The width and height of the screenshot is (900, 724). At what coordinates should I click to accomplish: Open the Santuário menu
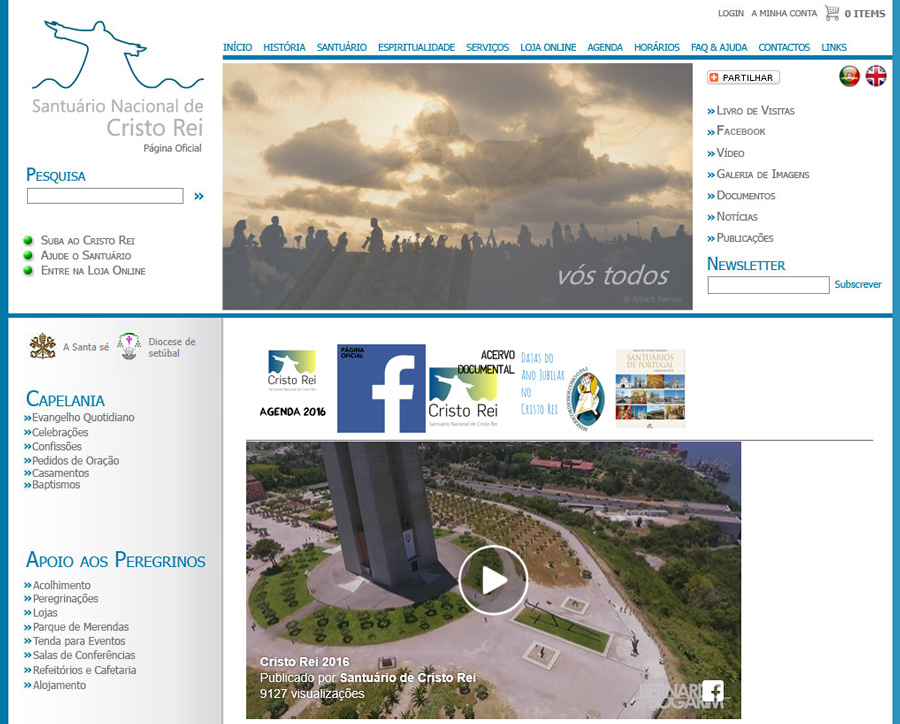tap(342, 47)
